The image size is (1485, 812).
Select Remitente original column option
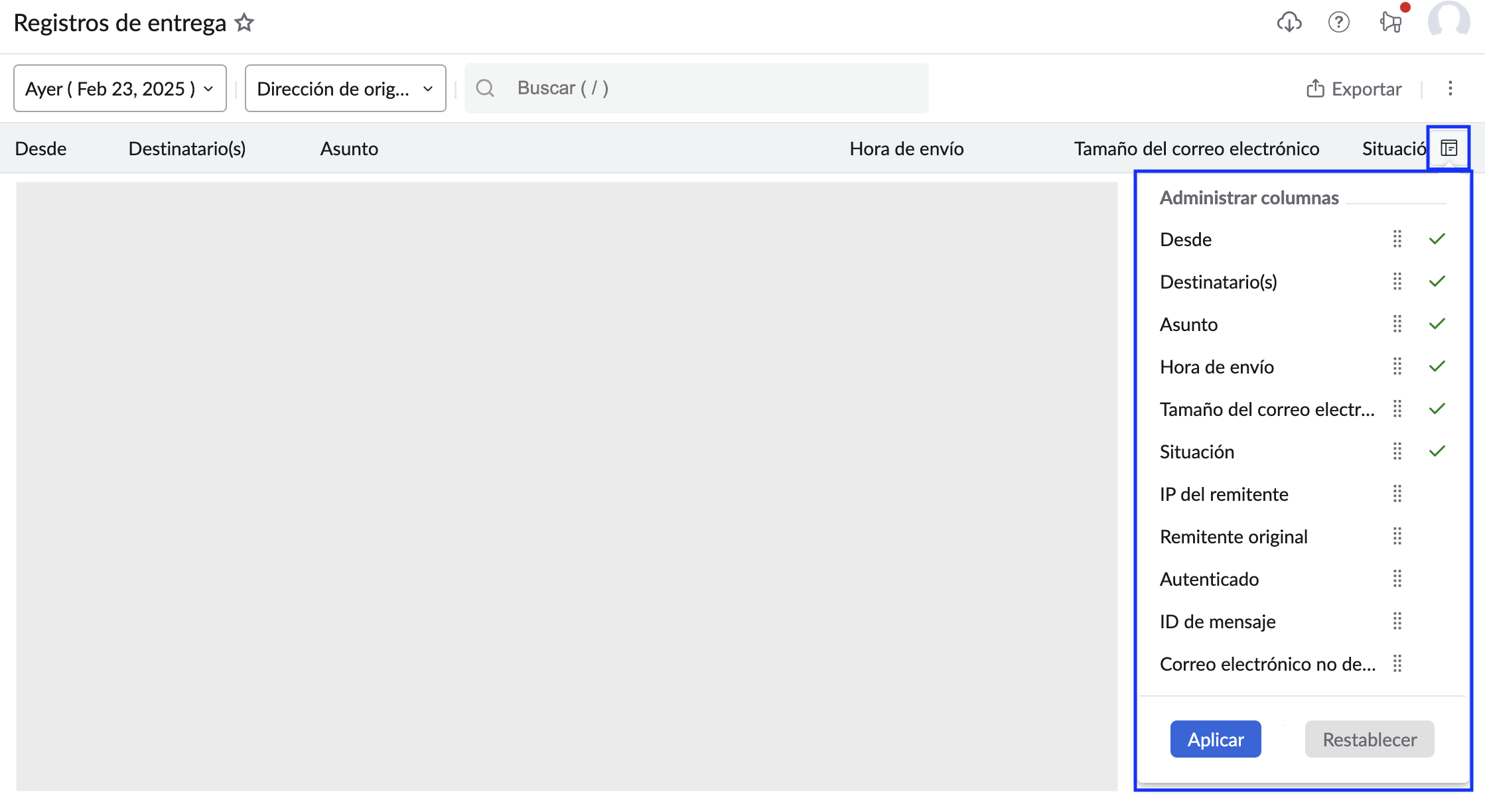coord(1234,536)
